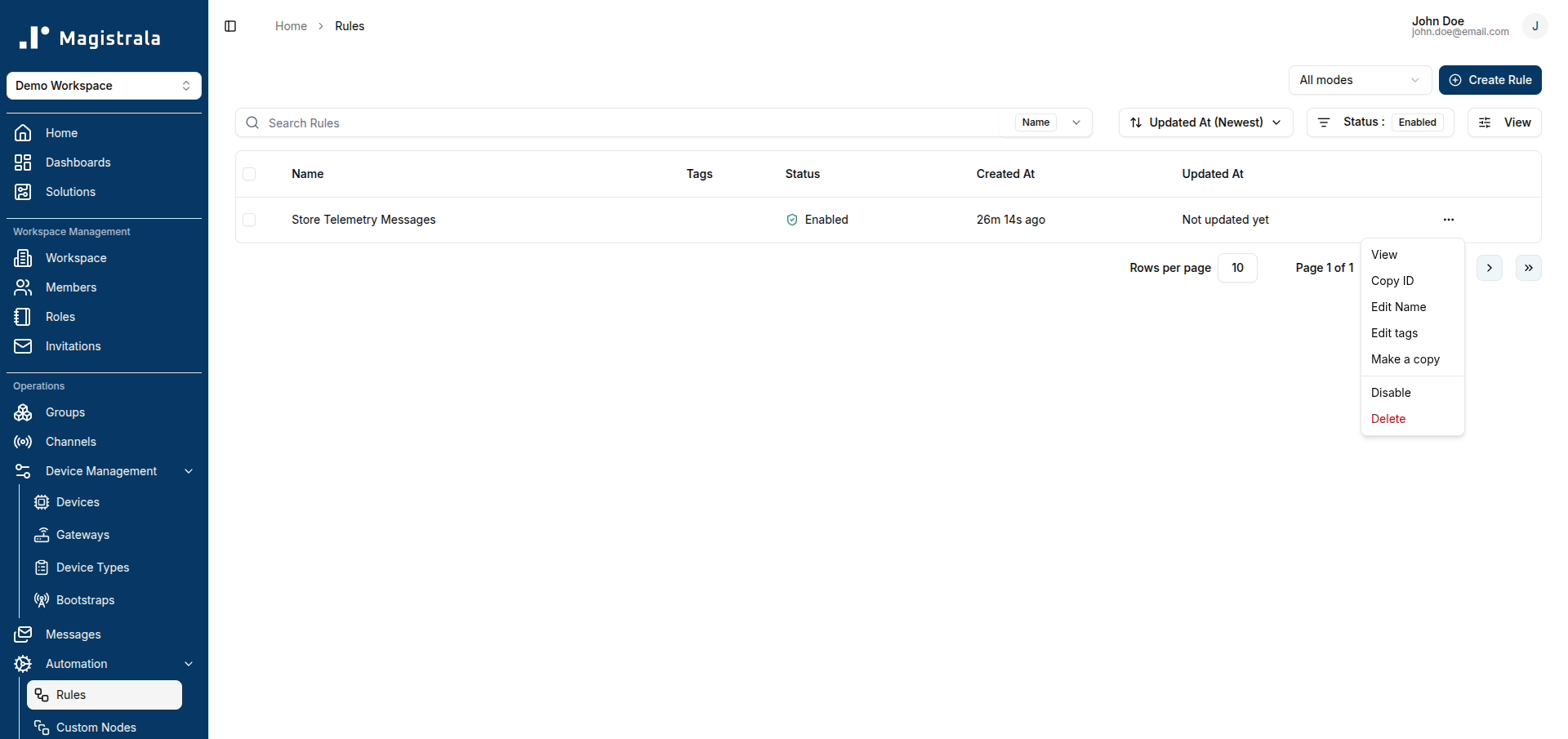Go to the next page arrow
The height and width of the screenshot is (739, 1568).
click(1489, 268)
